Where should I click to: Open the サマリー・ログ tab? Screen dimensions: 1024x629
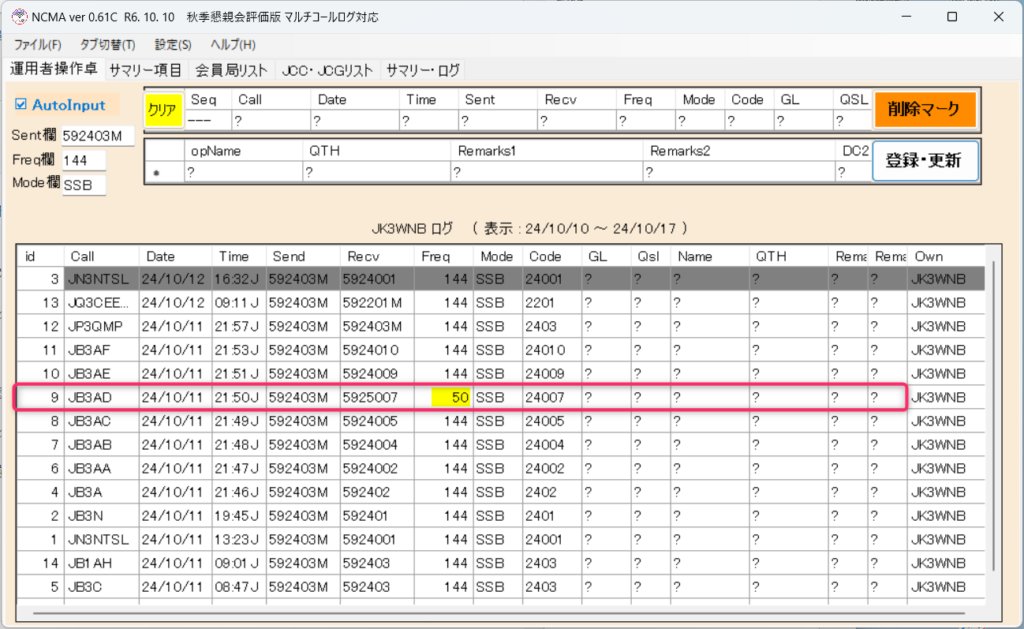(422, 70)
